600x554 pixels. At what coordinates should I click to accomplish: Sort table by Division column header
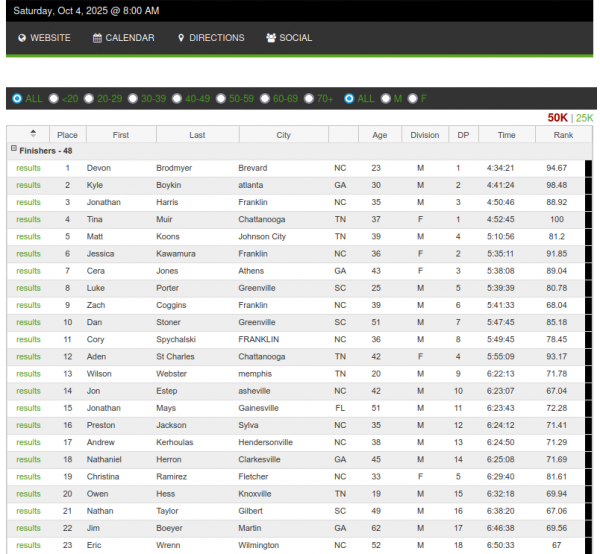[x=425, y=135]
